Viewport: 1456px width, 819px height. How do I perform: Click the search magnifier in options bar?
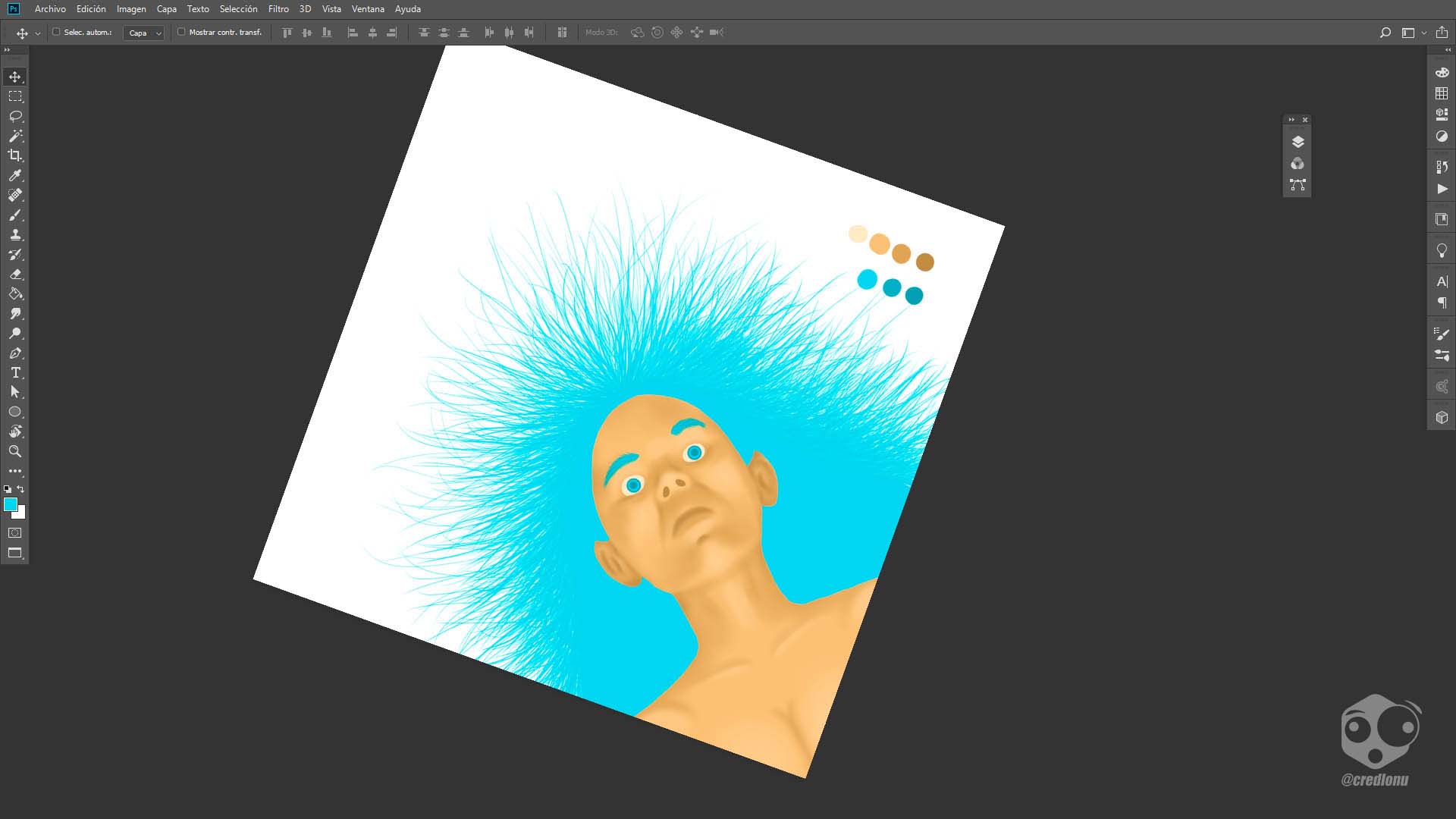pyautogui.click(x=1385, y=33)
